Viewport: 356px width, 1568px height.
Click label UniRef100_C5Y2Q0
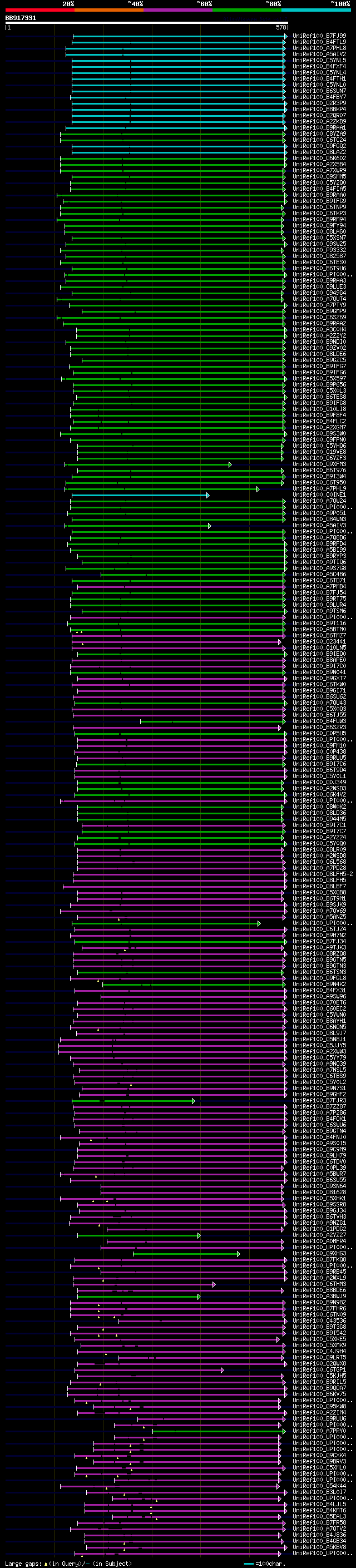point(319,182)
